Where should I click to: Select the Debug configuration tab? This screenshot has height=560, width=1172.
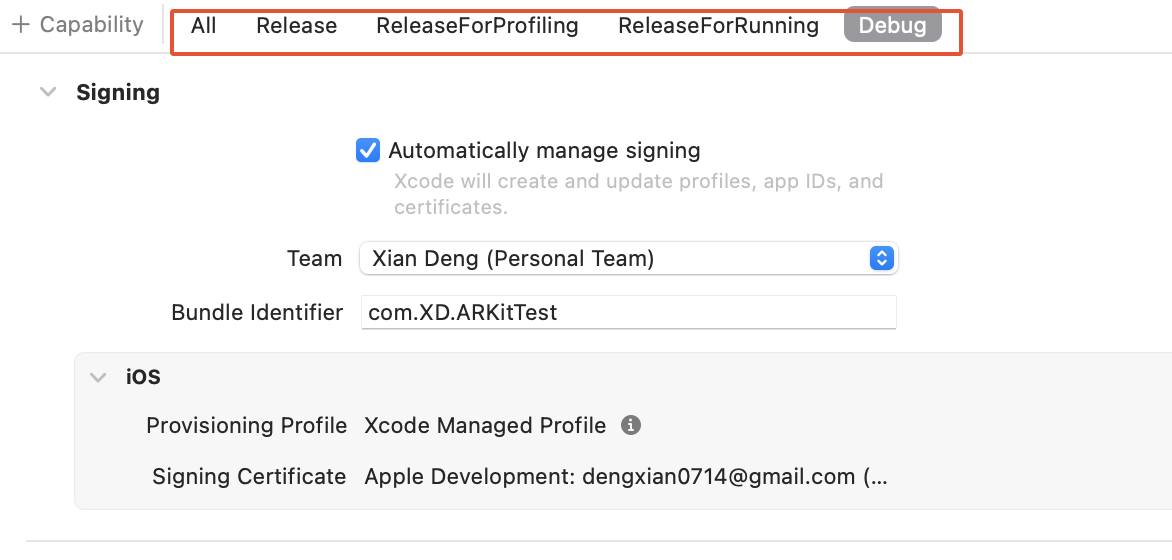[892, 26]
